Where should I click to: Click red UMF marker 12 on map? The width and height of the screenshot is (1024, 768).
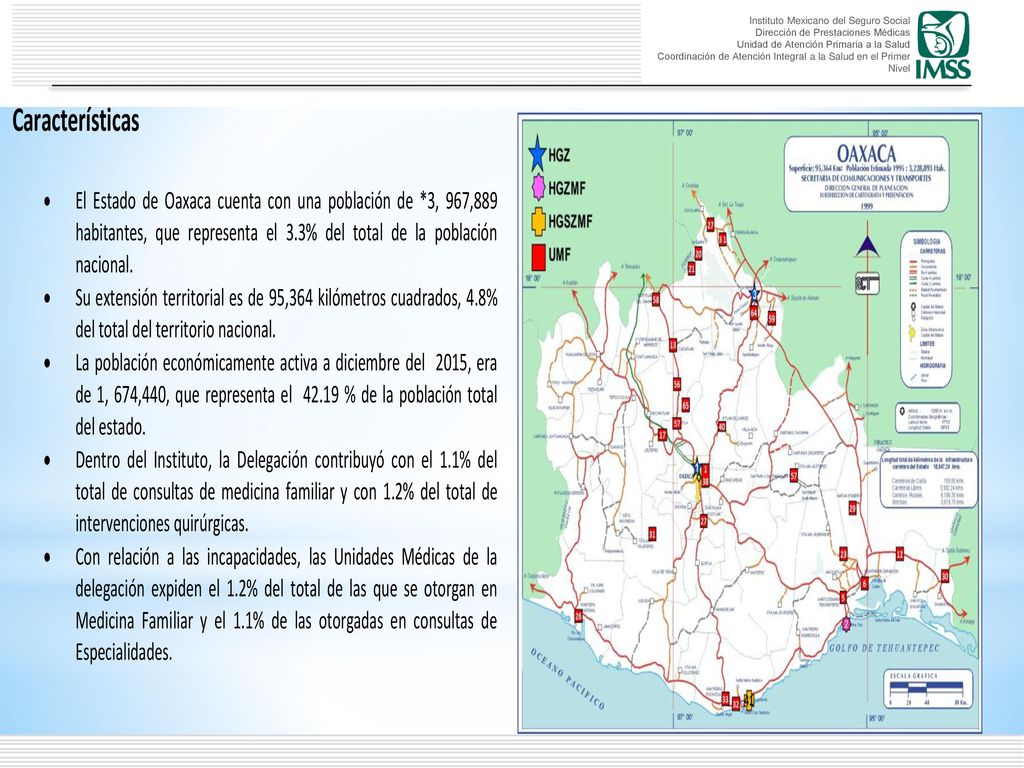900,554
